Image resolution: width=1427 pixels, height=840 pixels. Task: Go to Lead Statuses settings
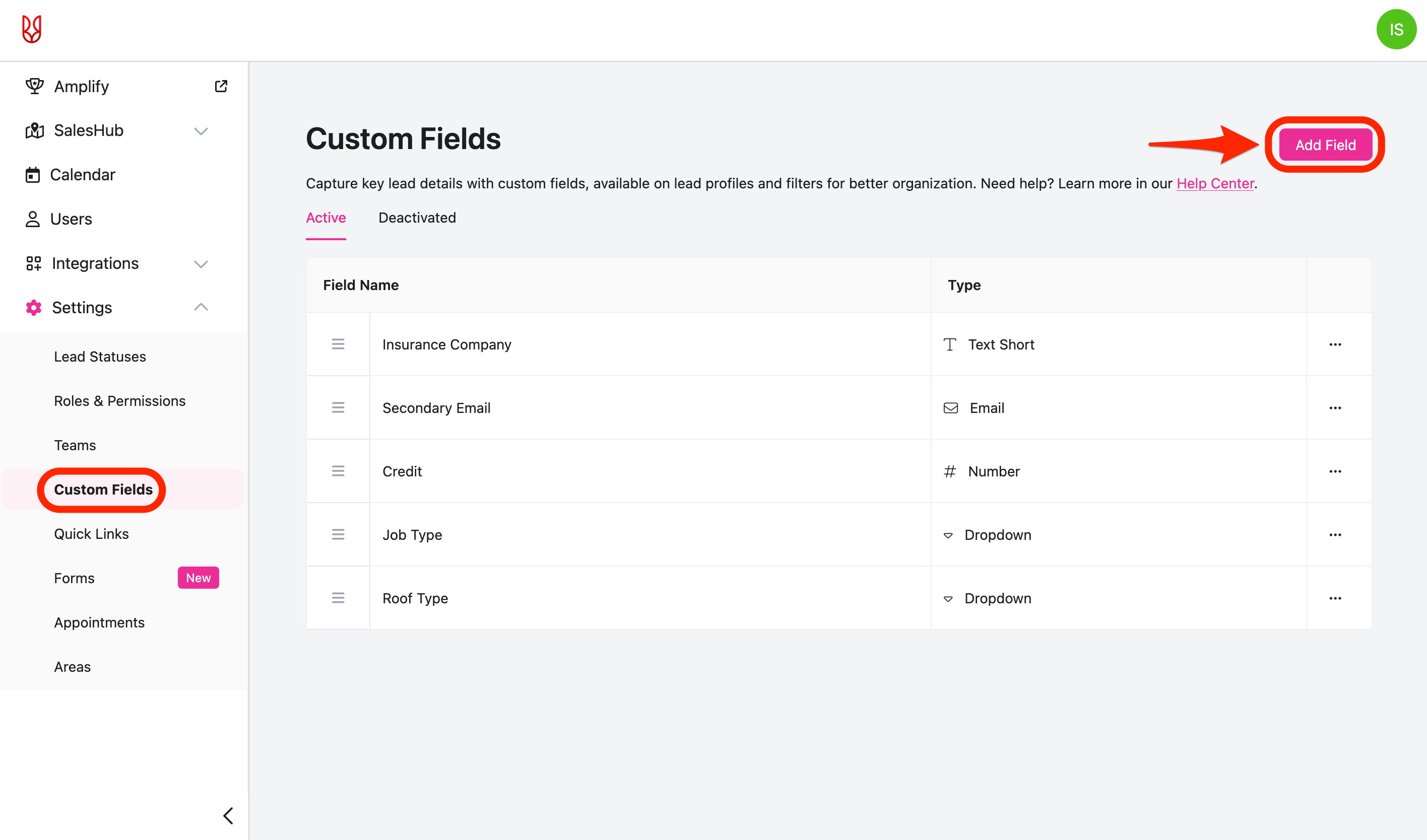100,357
